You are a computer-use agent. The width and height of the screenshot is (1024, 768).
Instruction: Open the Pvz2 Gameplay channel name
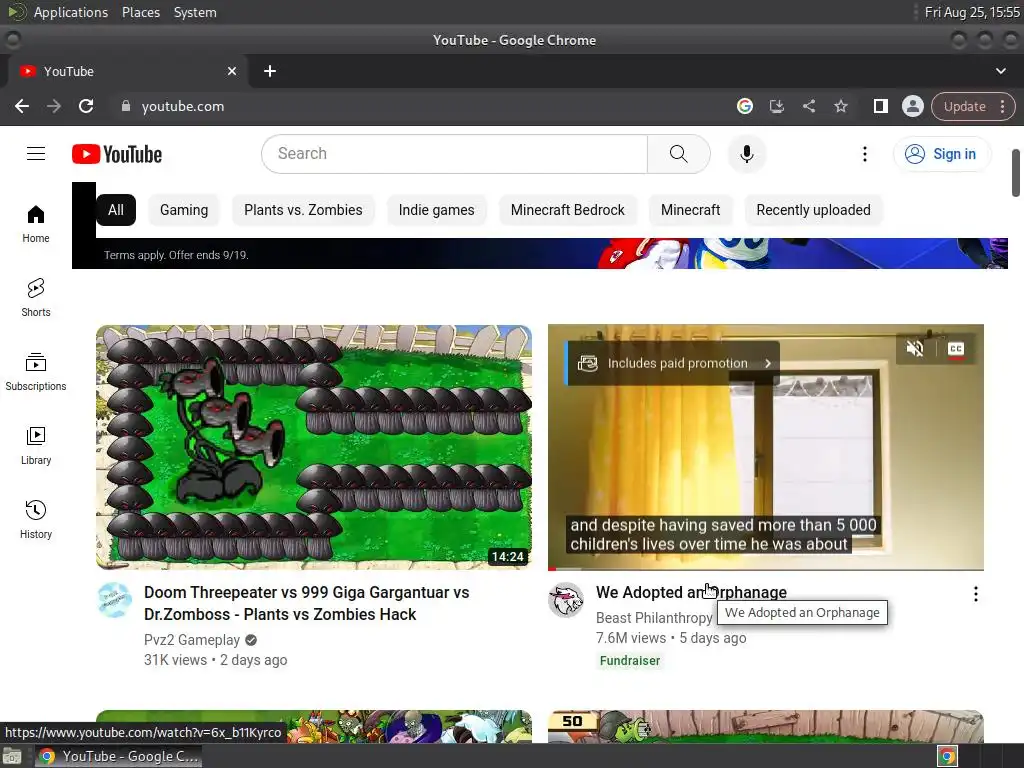click(192, 640)
